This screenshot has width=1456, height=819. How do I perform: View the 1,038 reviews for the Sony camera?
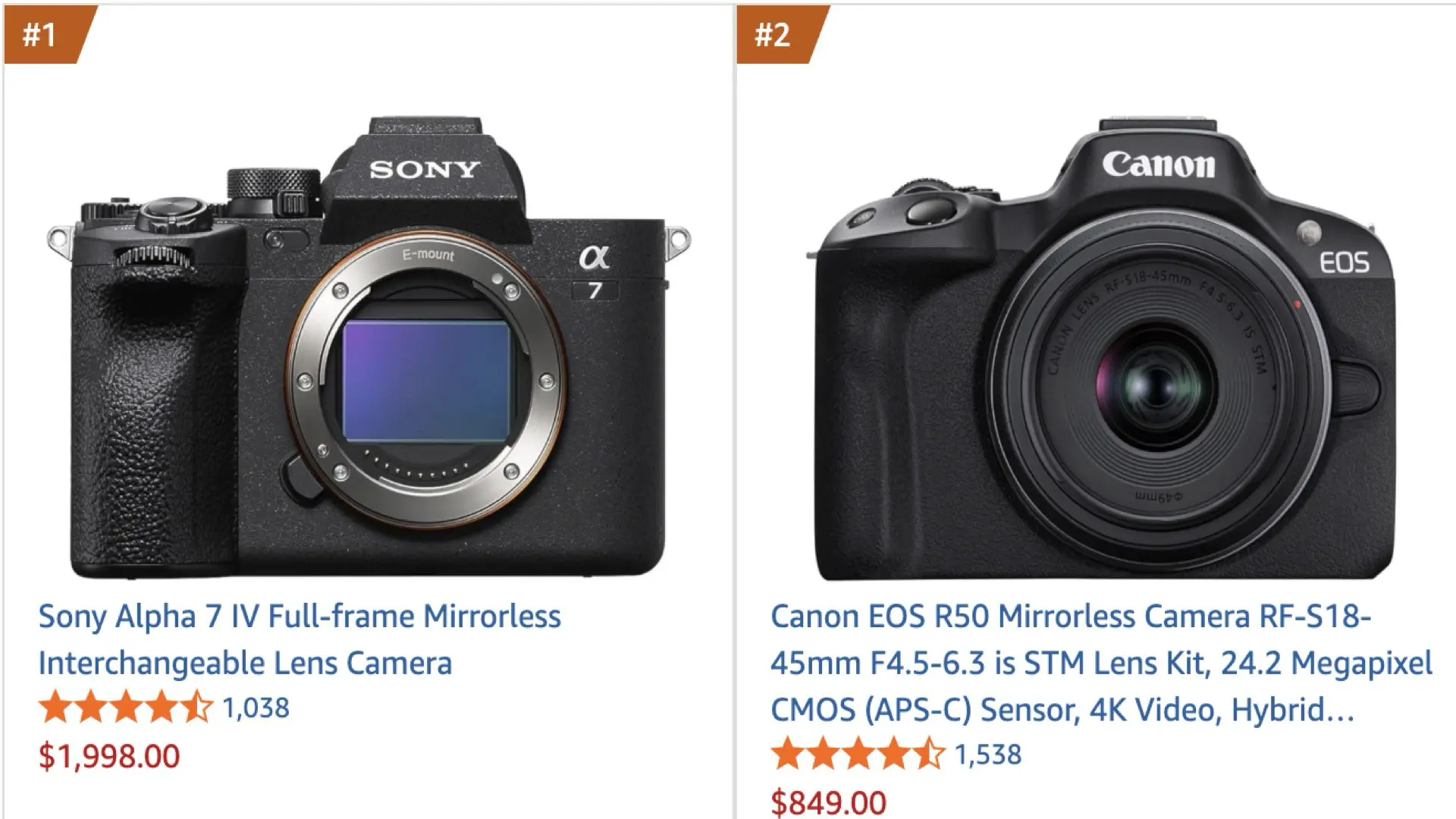point(256,708)
